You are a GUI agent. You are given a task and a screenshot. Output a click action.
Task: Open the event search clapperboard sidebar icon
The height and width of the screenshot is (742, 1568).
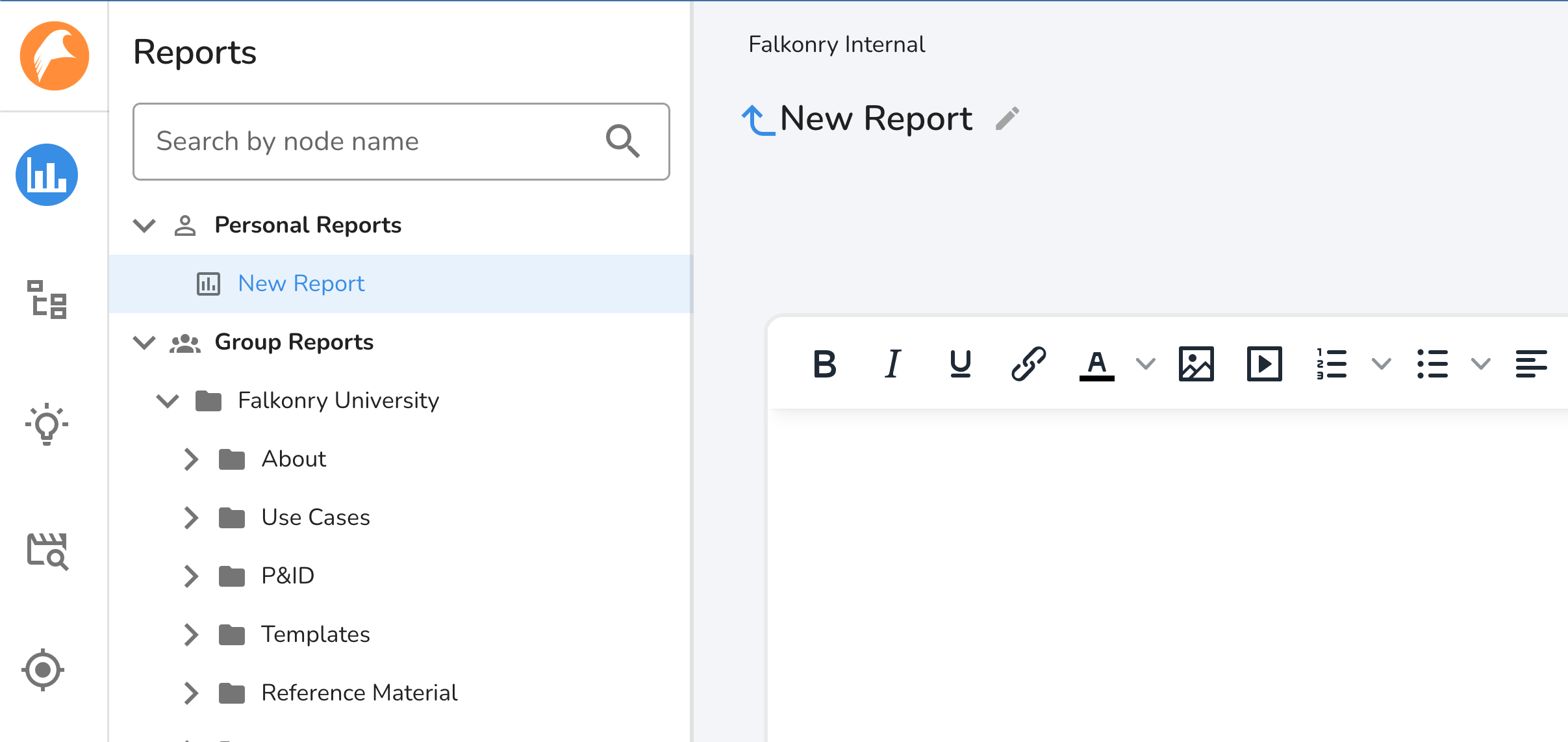point(47,552)
